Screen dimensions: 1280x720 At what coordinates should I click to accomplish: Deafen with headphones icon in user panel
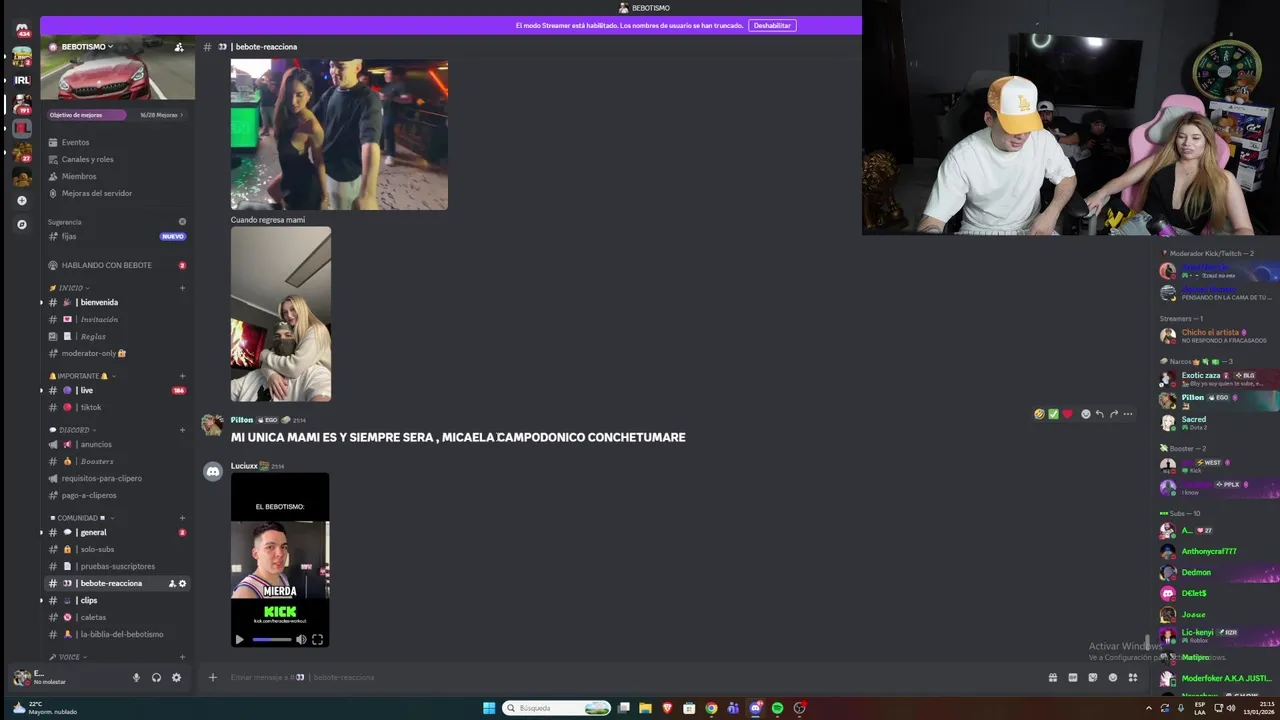156,677
